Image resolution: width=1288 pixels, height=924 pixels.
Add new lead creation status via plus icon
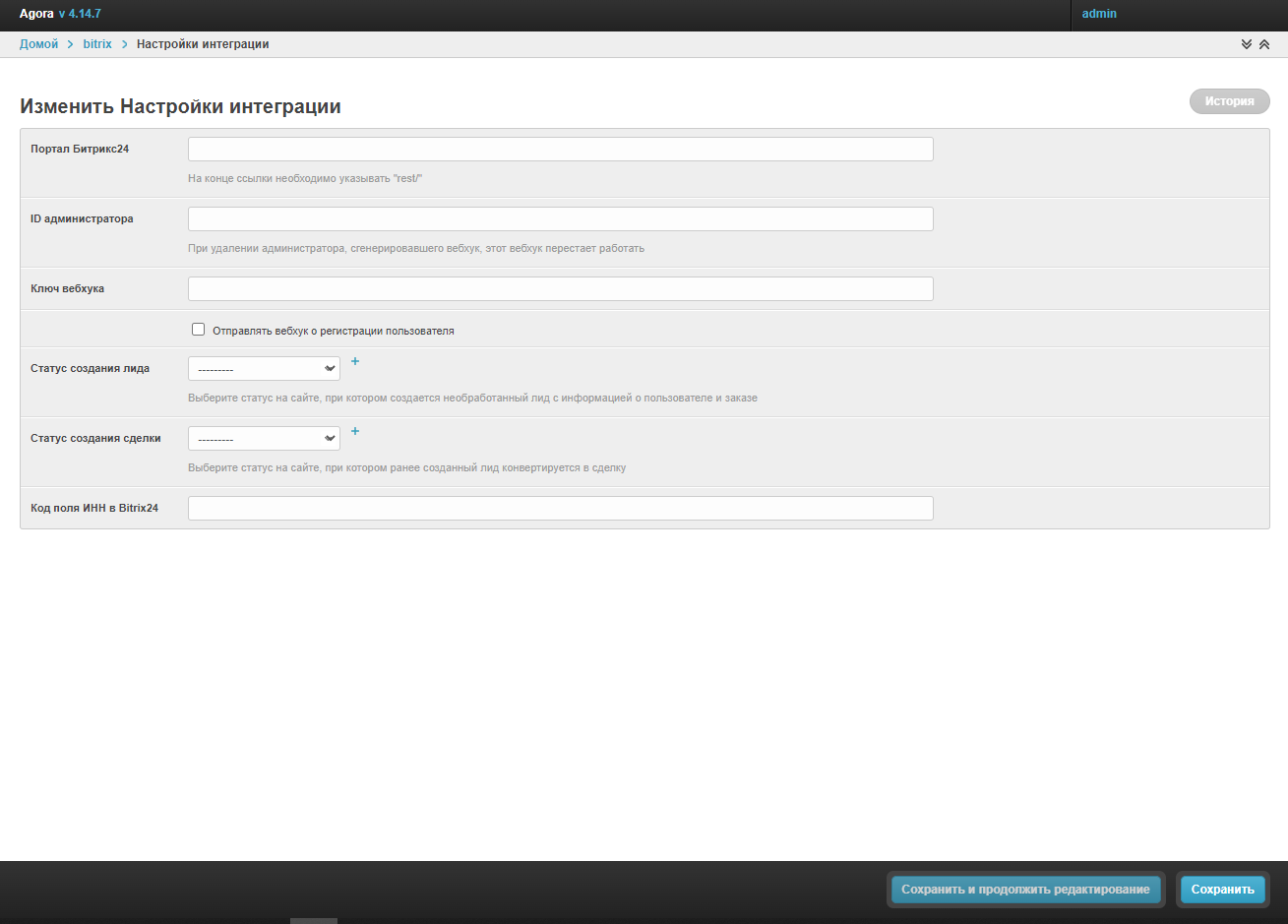click(x=355, y=361)
